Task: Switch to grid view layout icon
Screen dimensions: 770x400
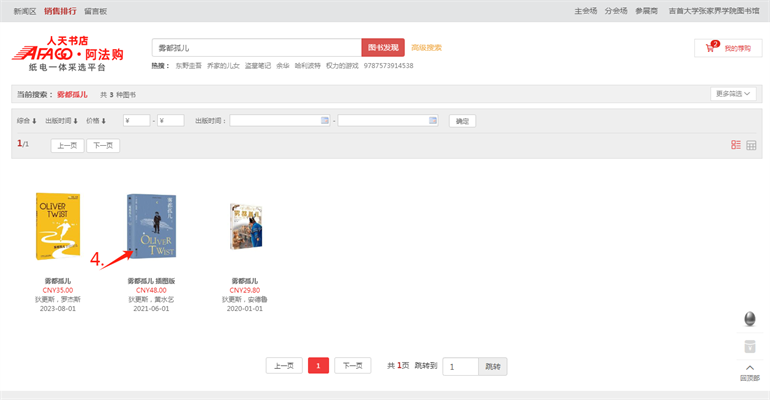Action: click(x=751, y=145)
